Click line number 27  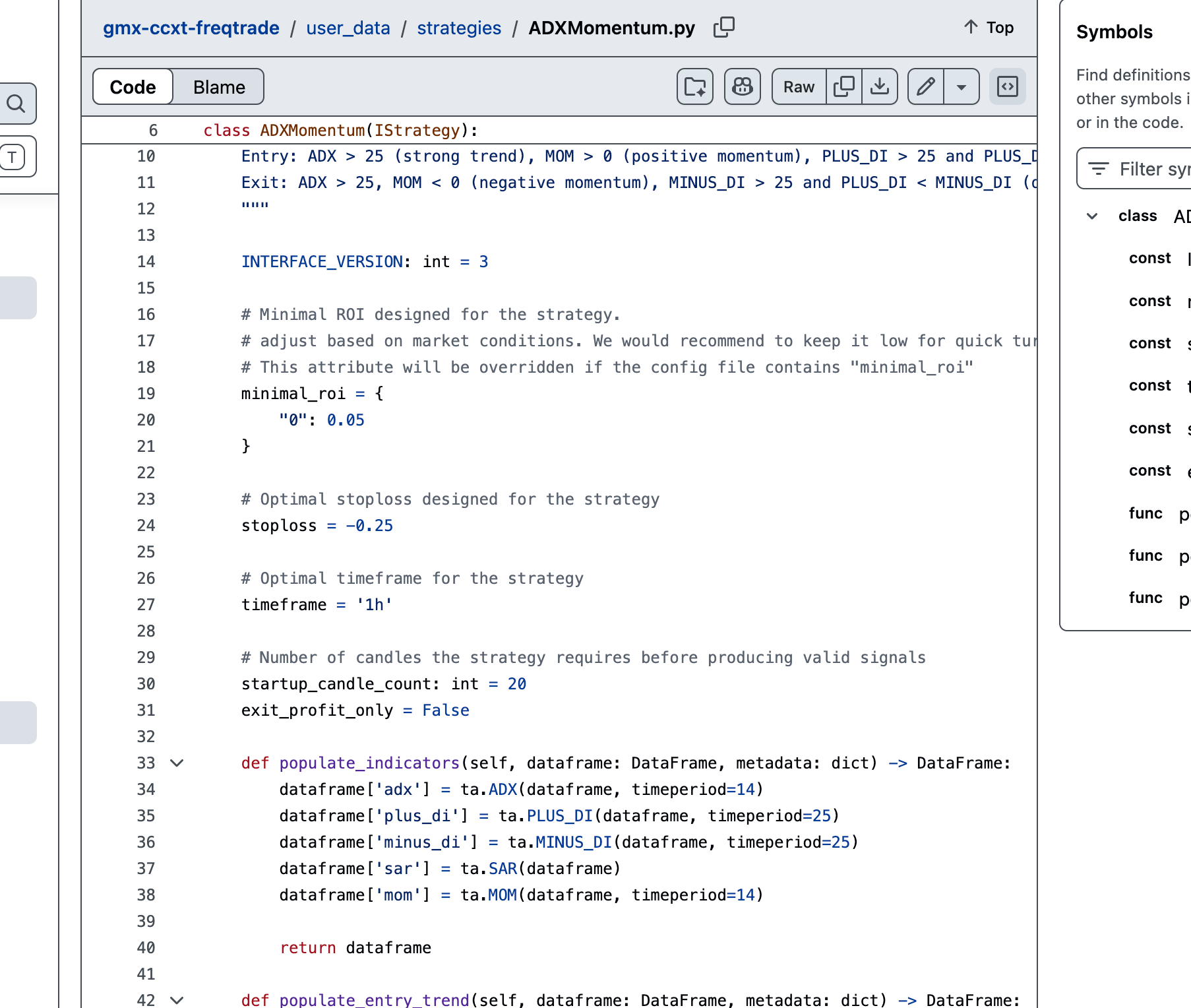[x=146, y=605]
